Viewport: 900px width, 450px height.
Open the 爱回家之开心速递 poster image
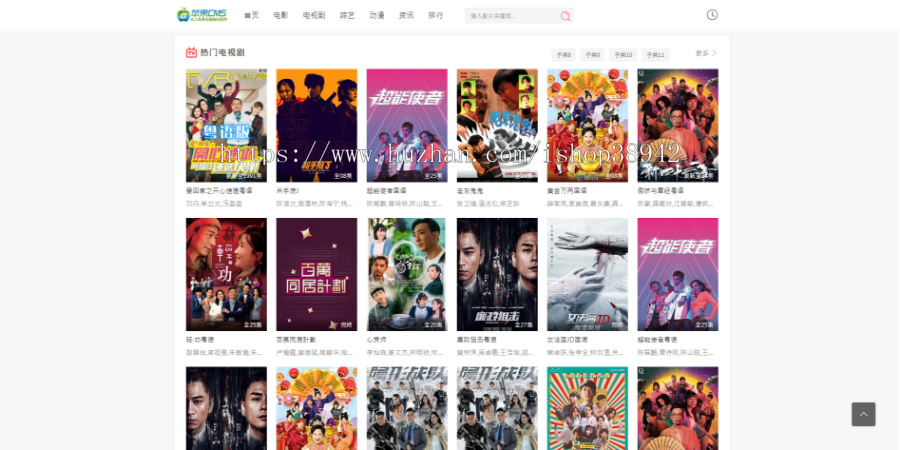pos(226,126)
